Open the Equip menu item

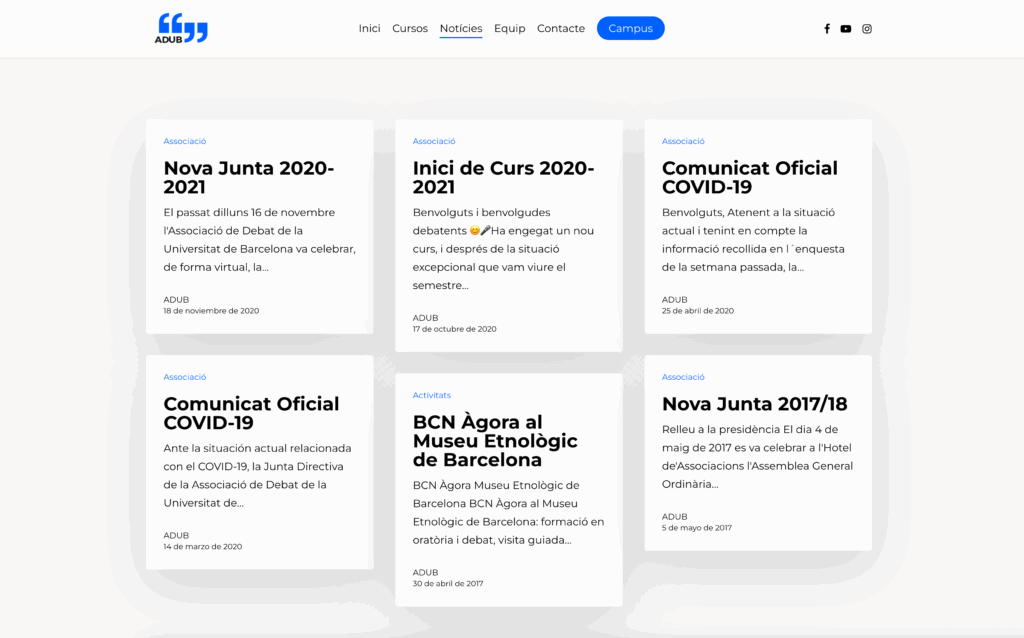coord(509,28)
